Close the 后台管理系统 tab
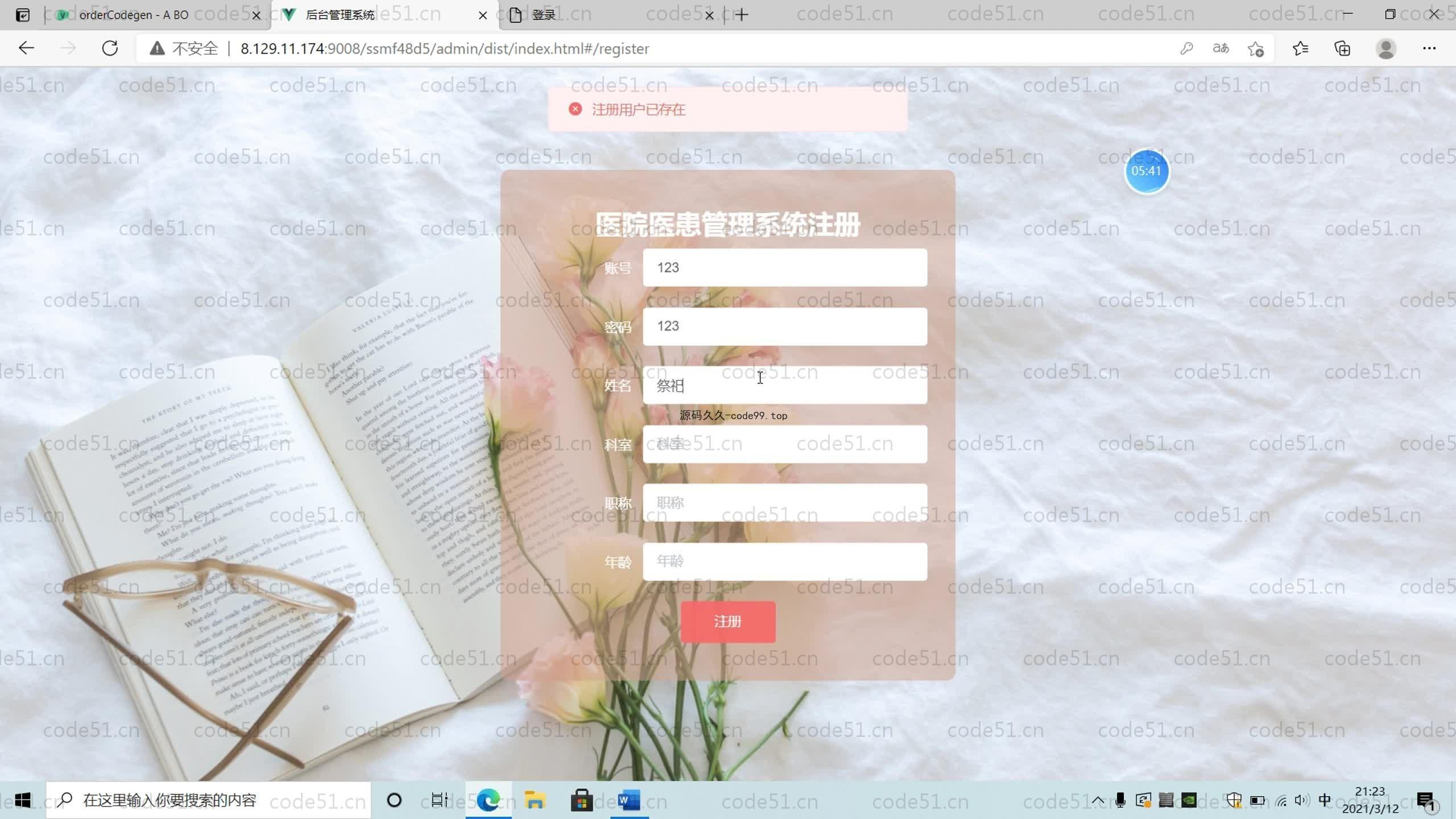The width and height of the screenshot is (1456, 819). pos(483,15)
